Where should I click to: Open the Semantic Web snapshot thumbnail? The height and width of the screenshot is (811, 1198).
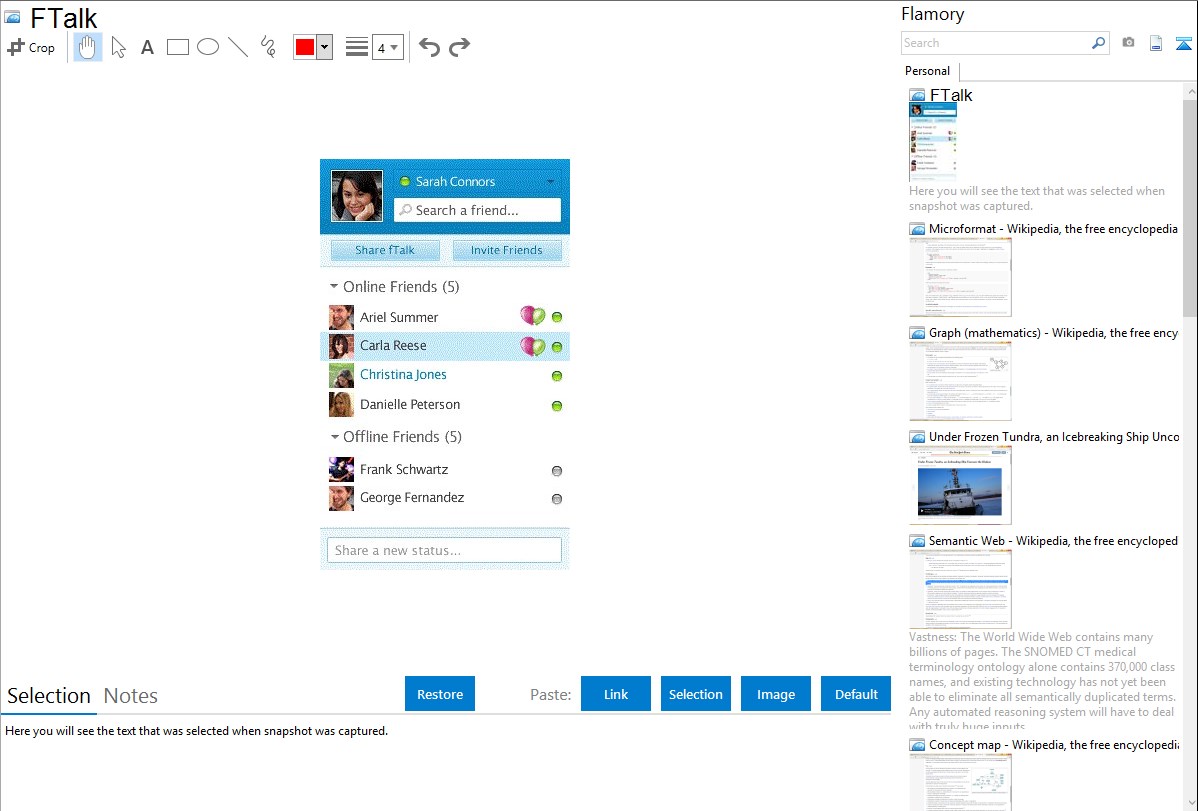coord(960,589)
